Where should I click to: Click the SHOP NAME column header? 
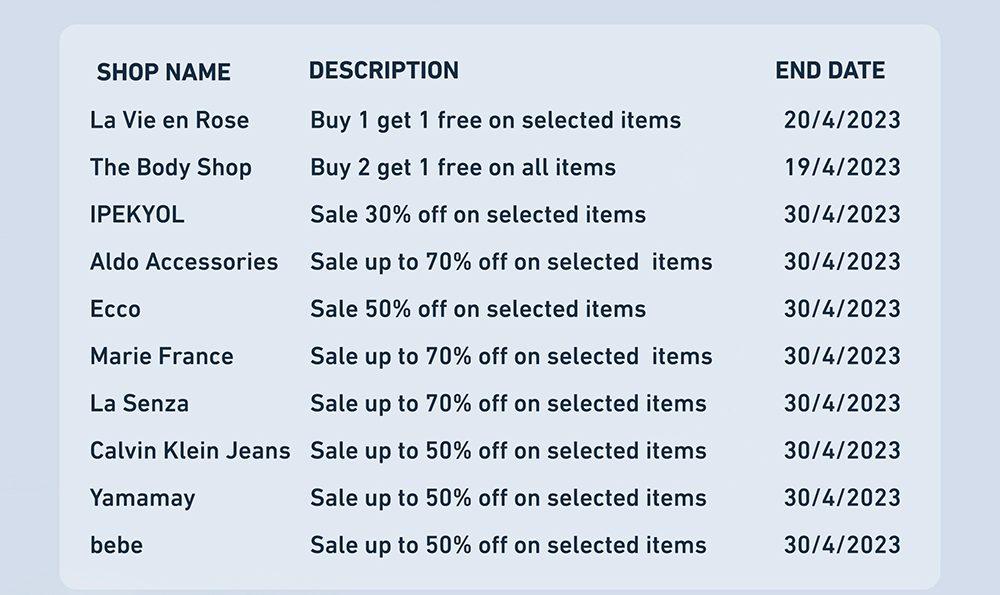coord(163,72)
